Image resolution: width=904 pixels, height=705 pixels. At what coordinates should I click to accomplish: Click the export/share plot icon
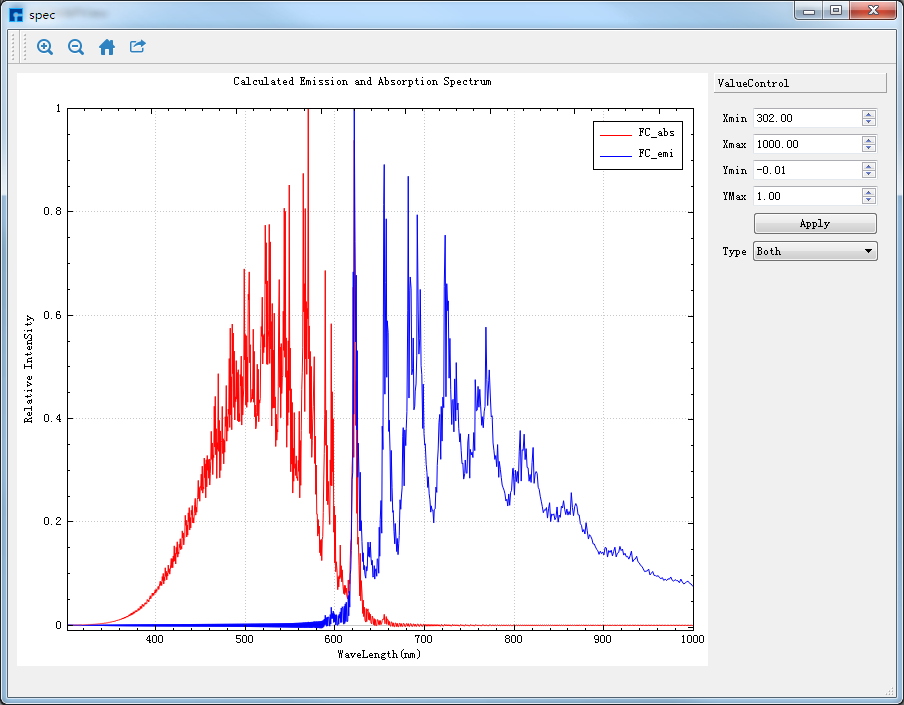(138, 47)
